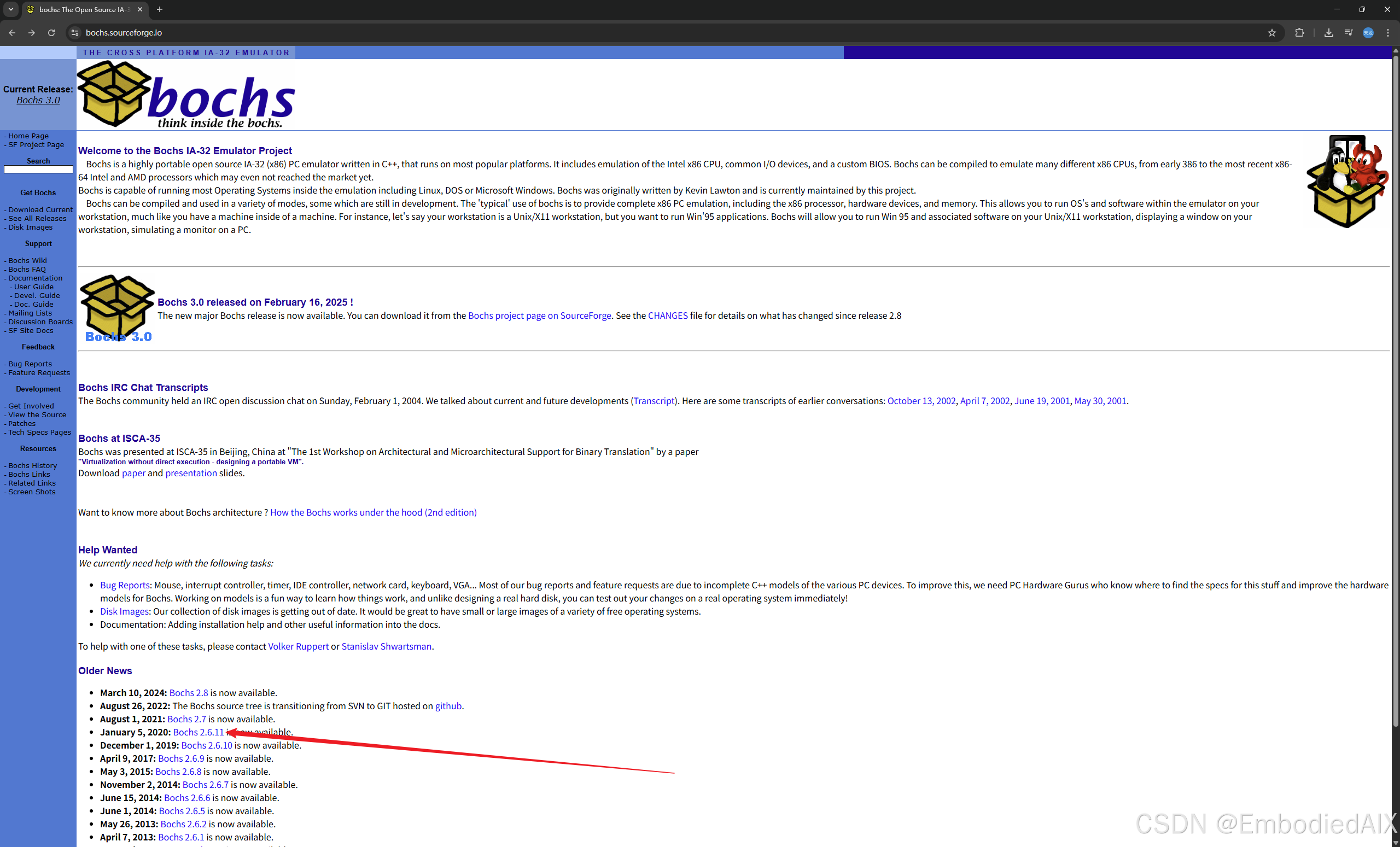Reload the Bochs page
1400x847 pixels.
[51, 33]
